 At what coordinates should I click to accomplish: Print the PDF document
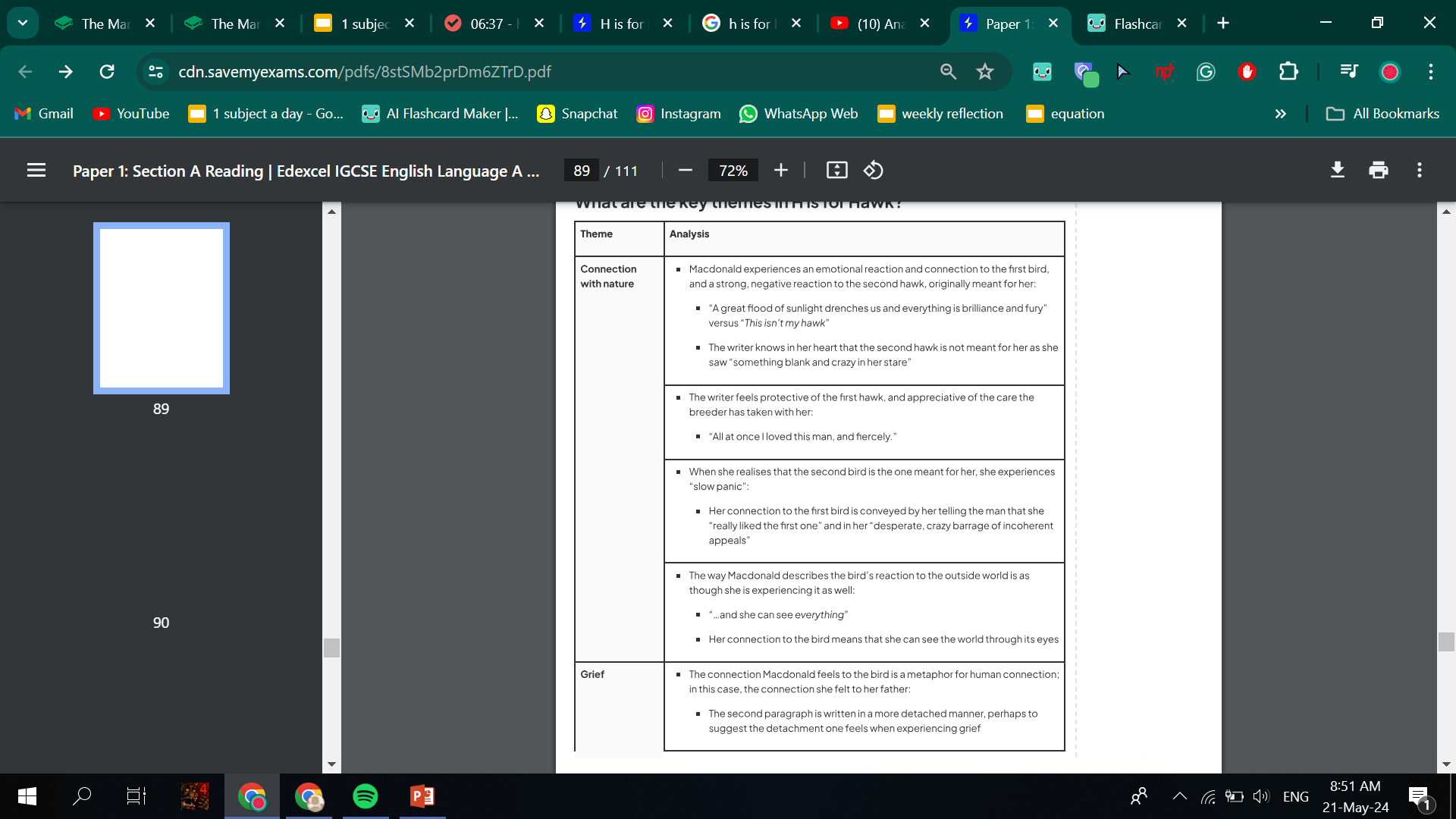tap(1379, 171)
